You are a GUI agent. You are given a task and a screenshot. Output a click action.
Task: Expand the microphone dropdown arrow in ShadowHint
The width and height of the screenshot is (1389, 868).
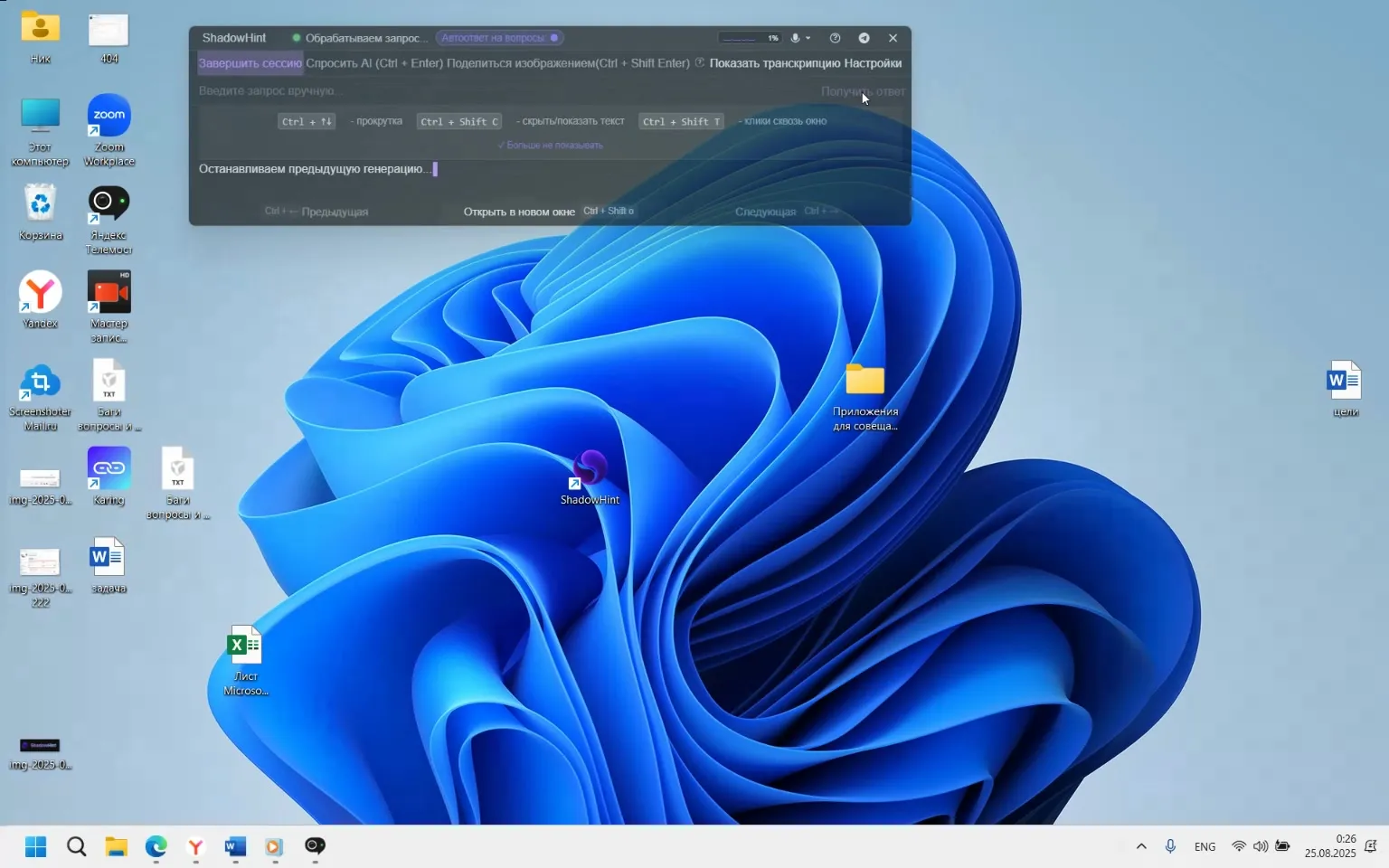(808, 38)
